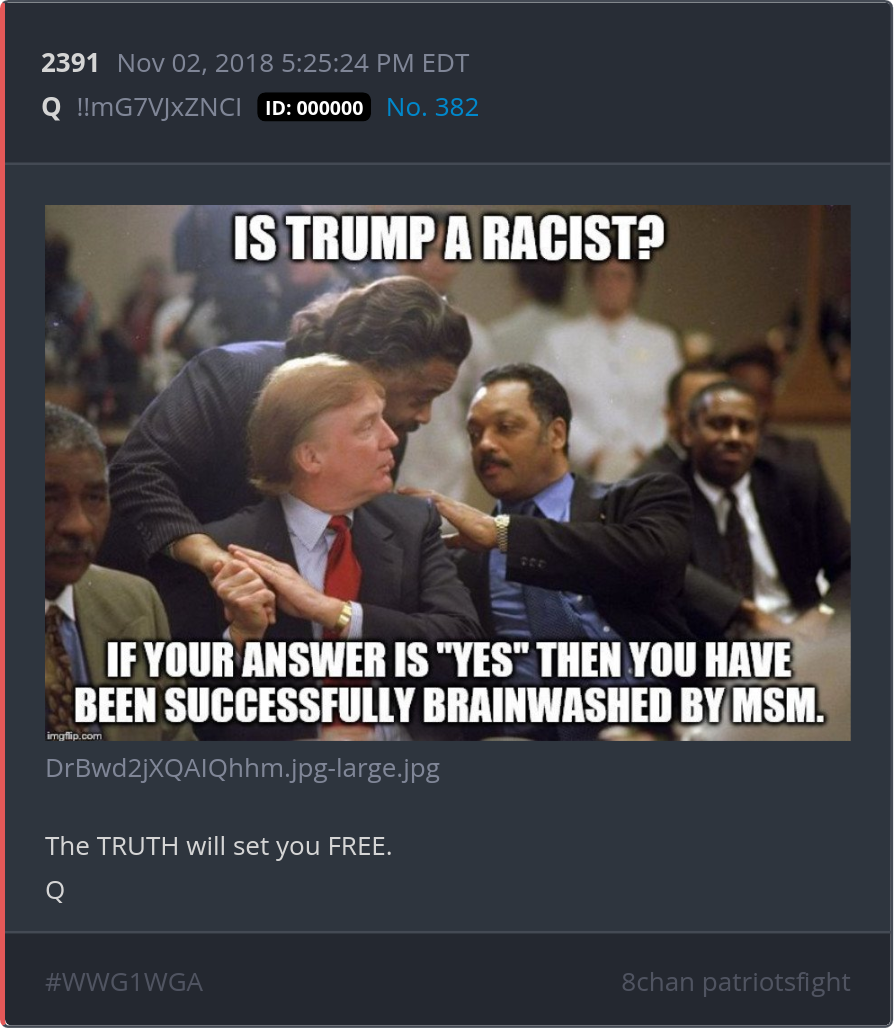Open the No. 382 post link

click(433, 108)
